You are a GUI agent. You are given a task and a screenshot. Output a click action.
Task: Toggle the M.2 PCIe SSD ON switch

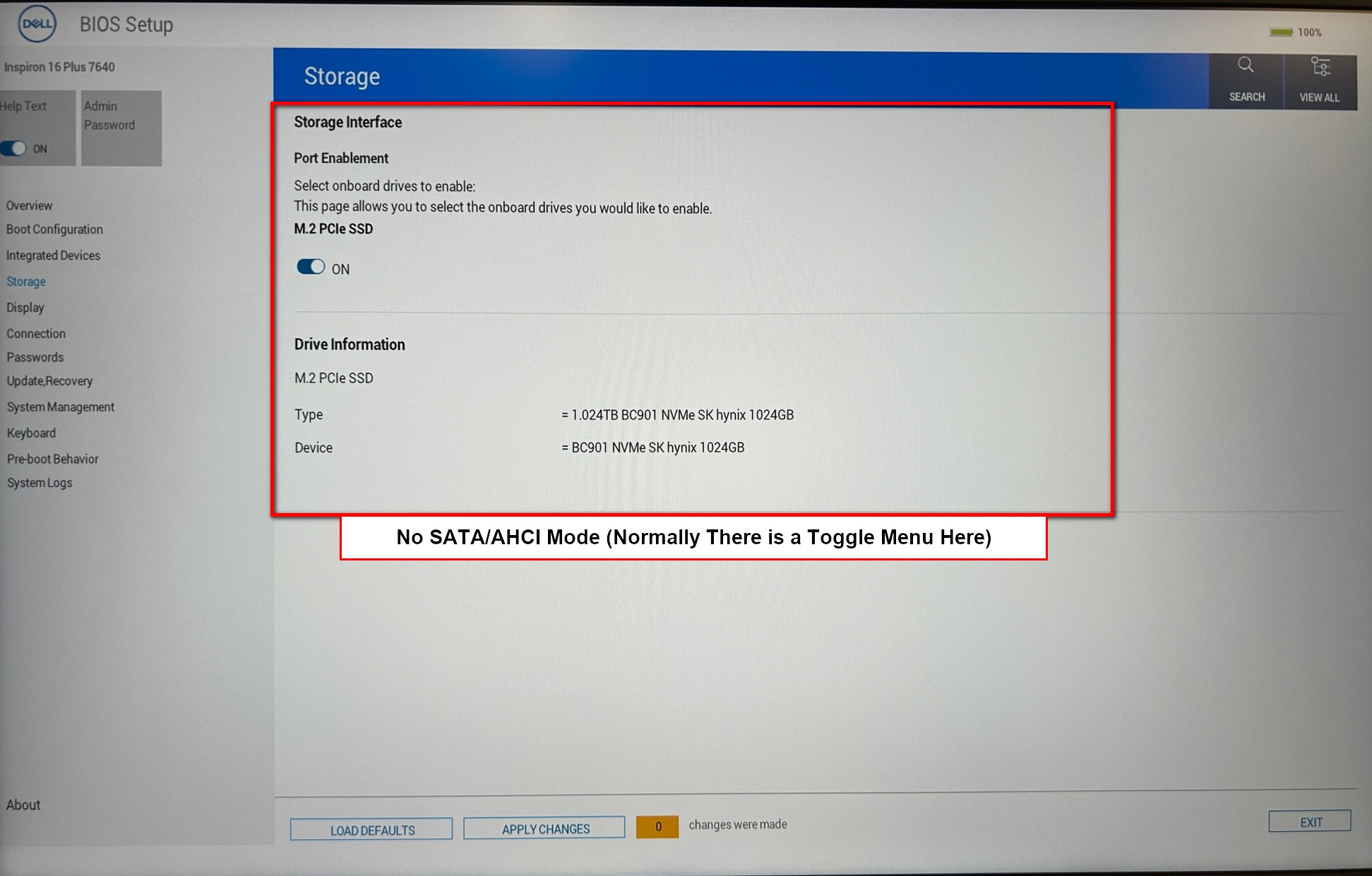coord(309,266)
